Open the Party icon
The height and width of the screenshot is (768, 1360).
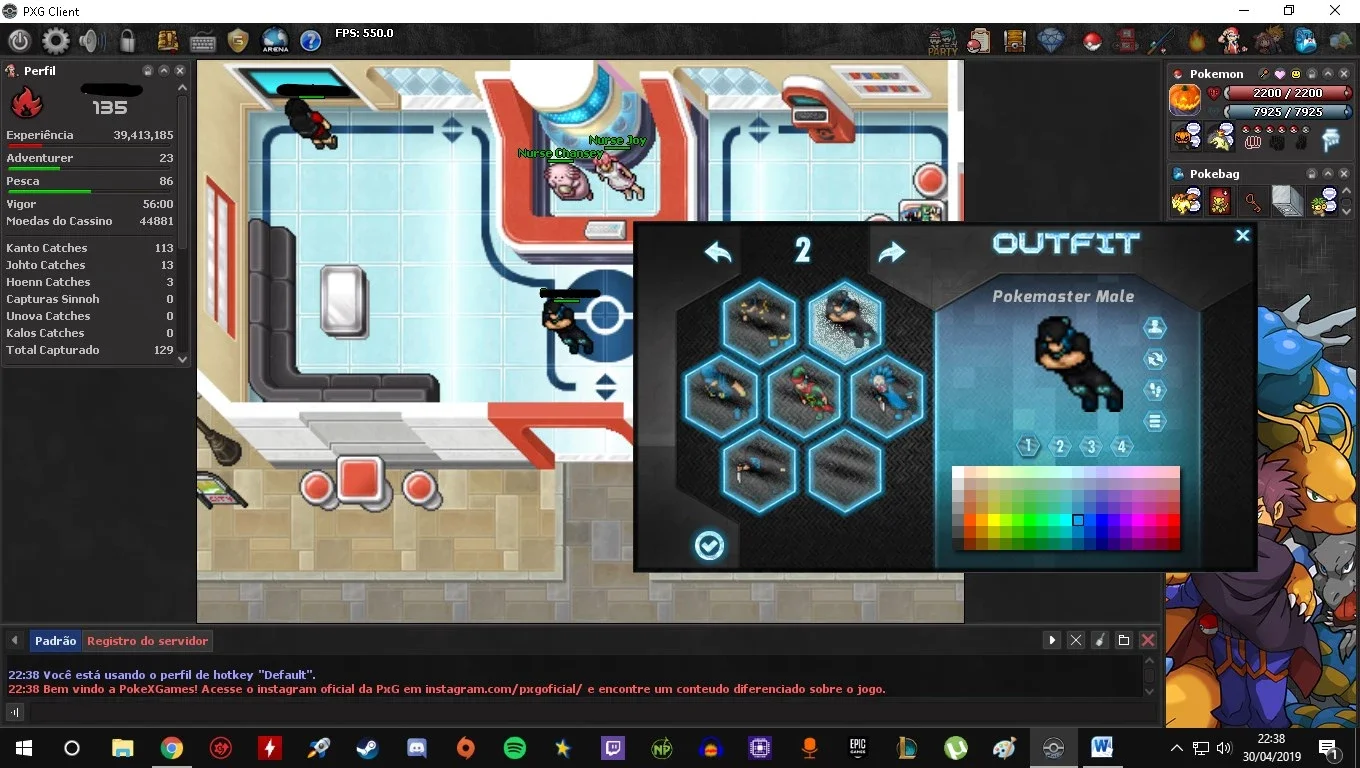942,41
